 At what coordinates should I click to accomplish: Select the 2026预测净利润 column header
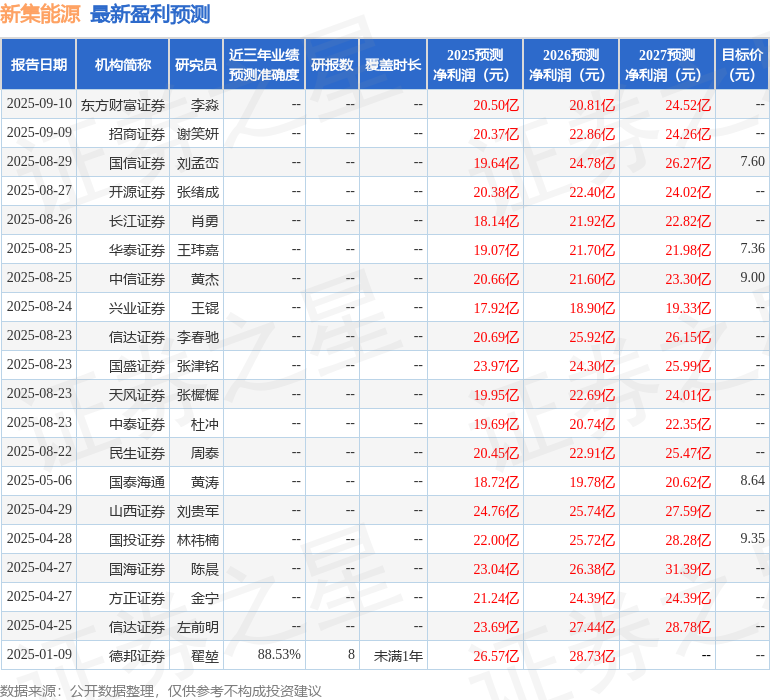click(570, 65)
